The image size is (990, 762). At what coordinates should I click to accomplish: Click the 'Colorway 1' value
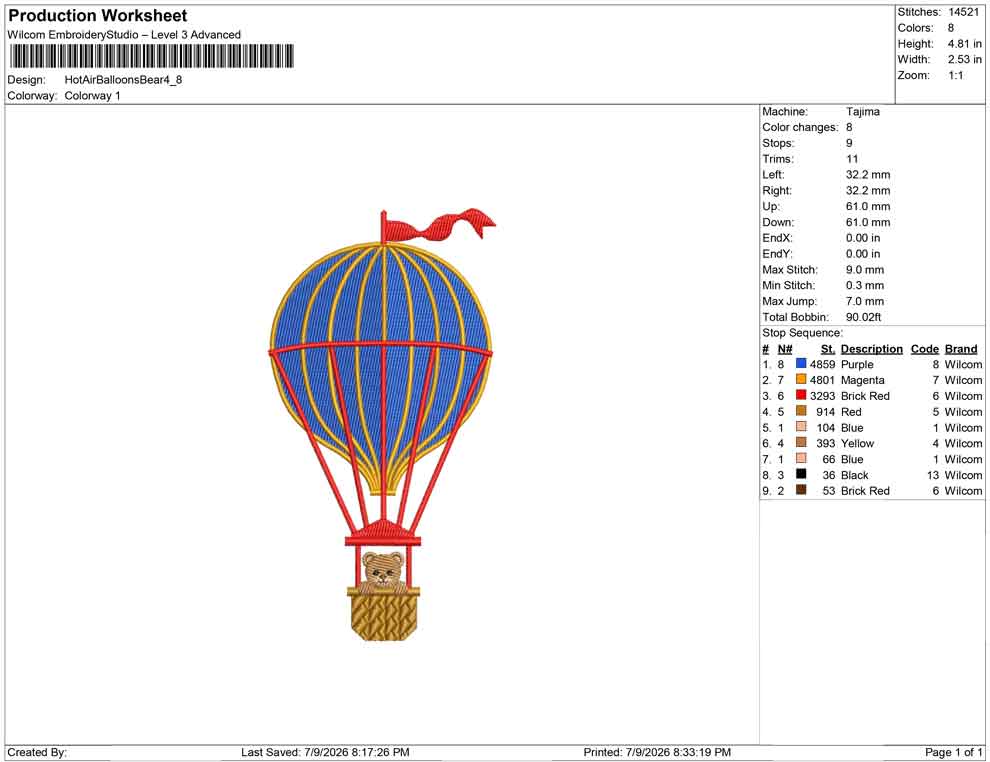tap(92, 96)
